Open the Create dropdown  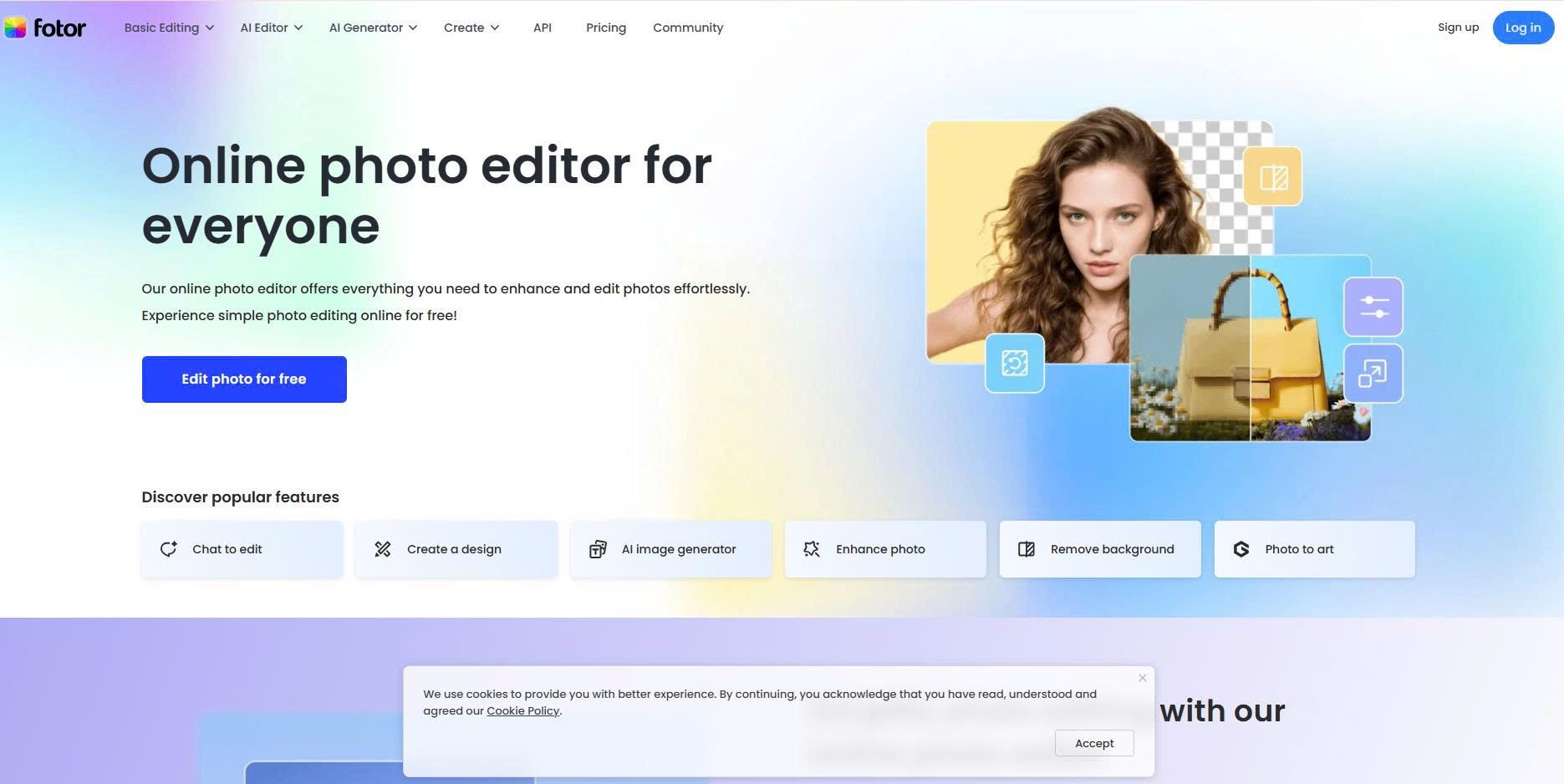point(471,28)
